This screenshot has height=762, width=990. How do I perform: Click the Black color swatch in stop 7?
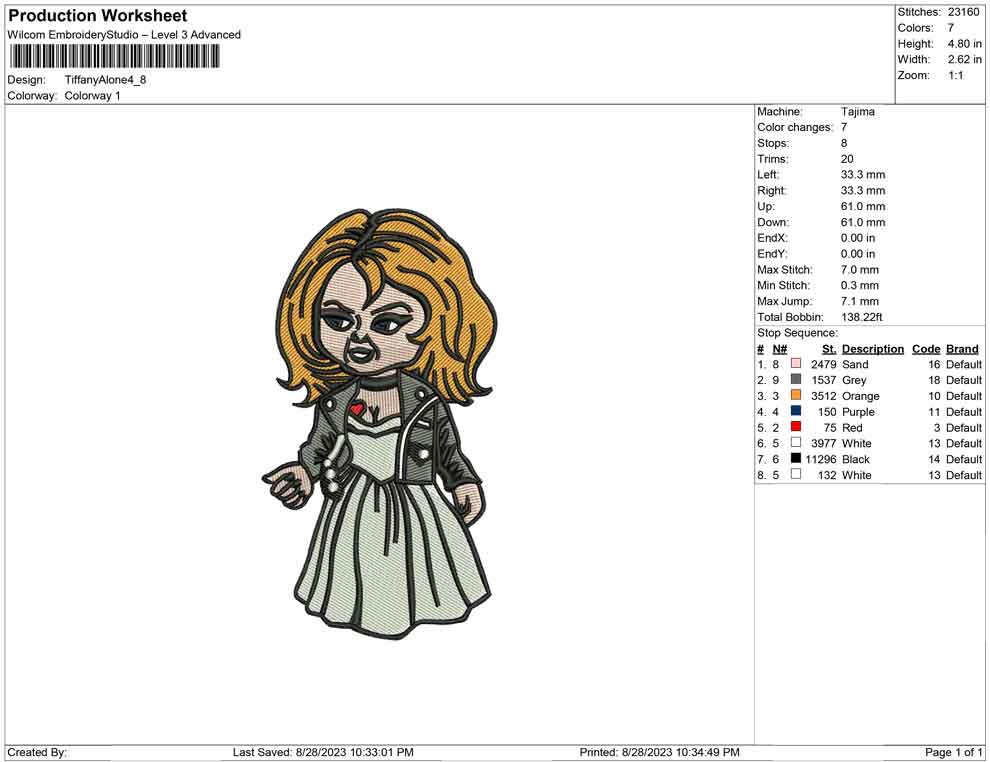click(x=796, y=458)
